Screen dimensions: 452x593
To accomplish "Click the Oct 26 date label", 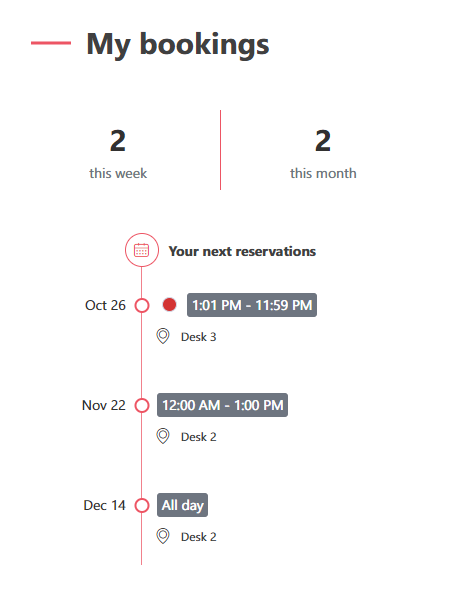I will 105,305.
